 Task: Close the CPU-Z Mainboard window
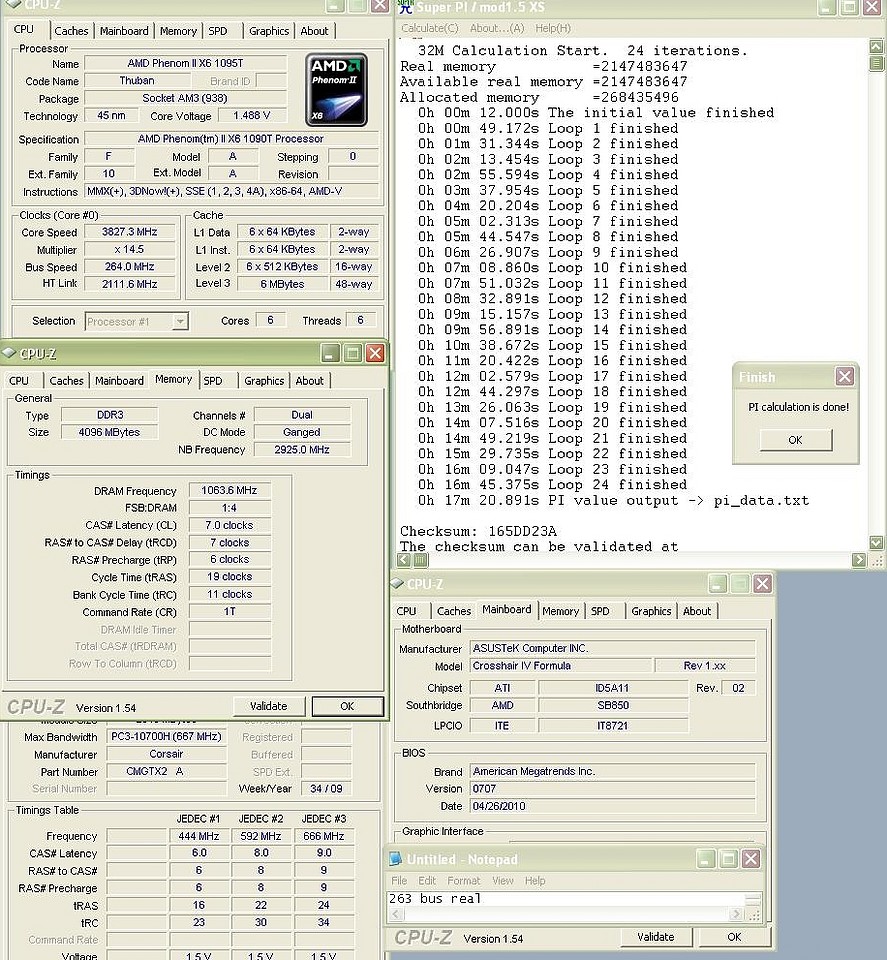[x=762, y=583]
